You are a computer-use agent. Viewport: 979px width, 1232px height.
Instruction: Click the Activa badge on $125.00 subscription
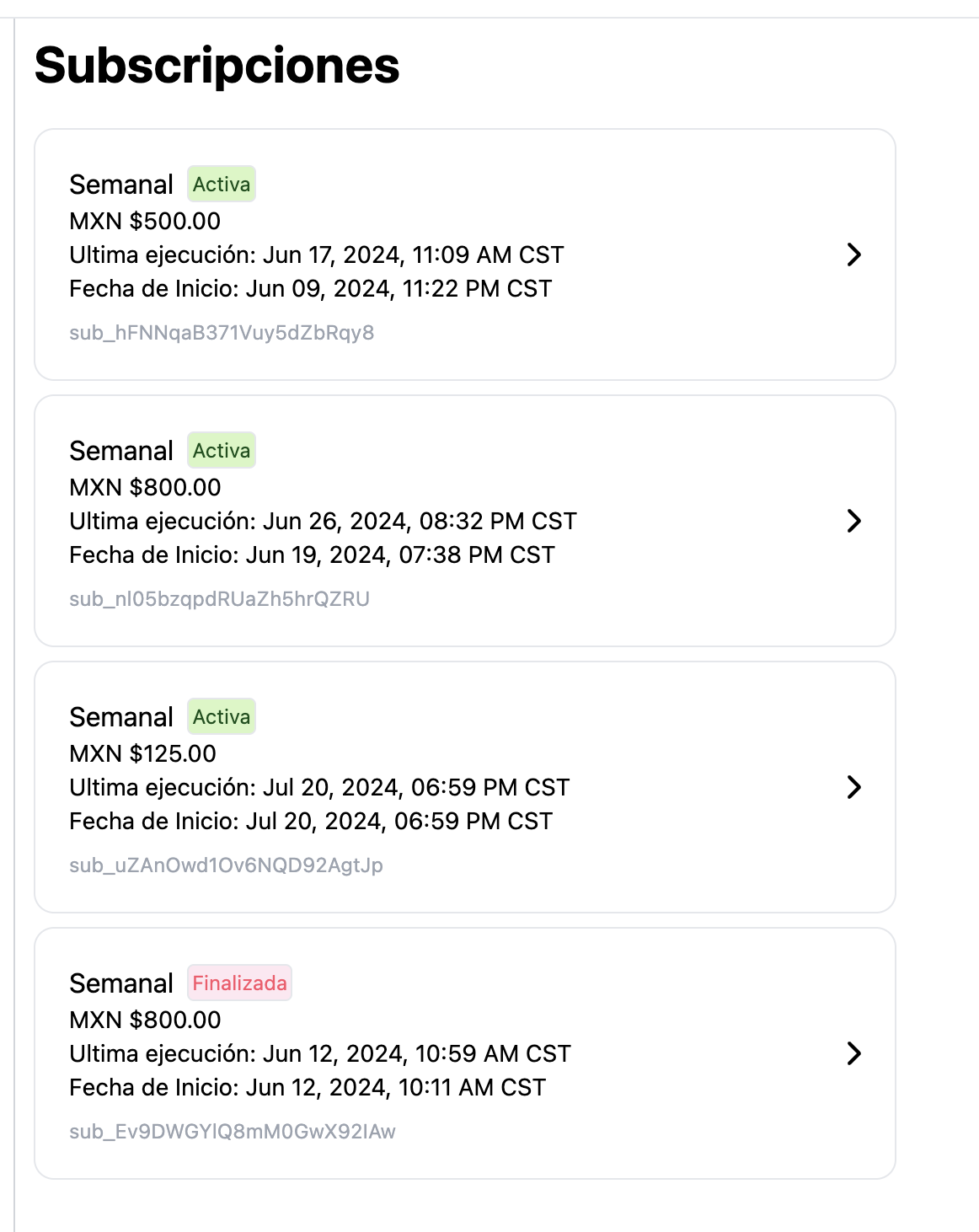coord(221,717)
